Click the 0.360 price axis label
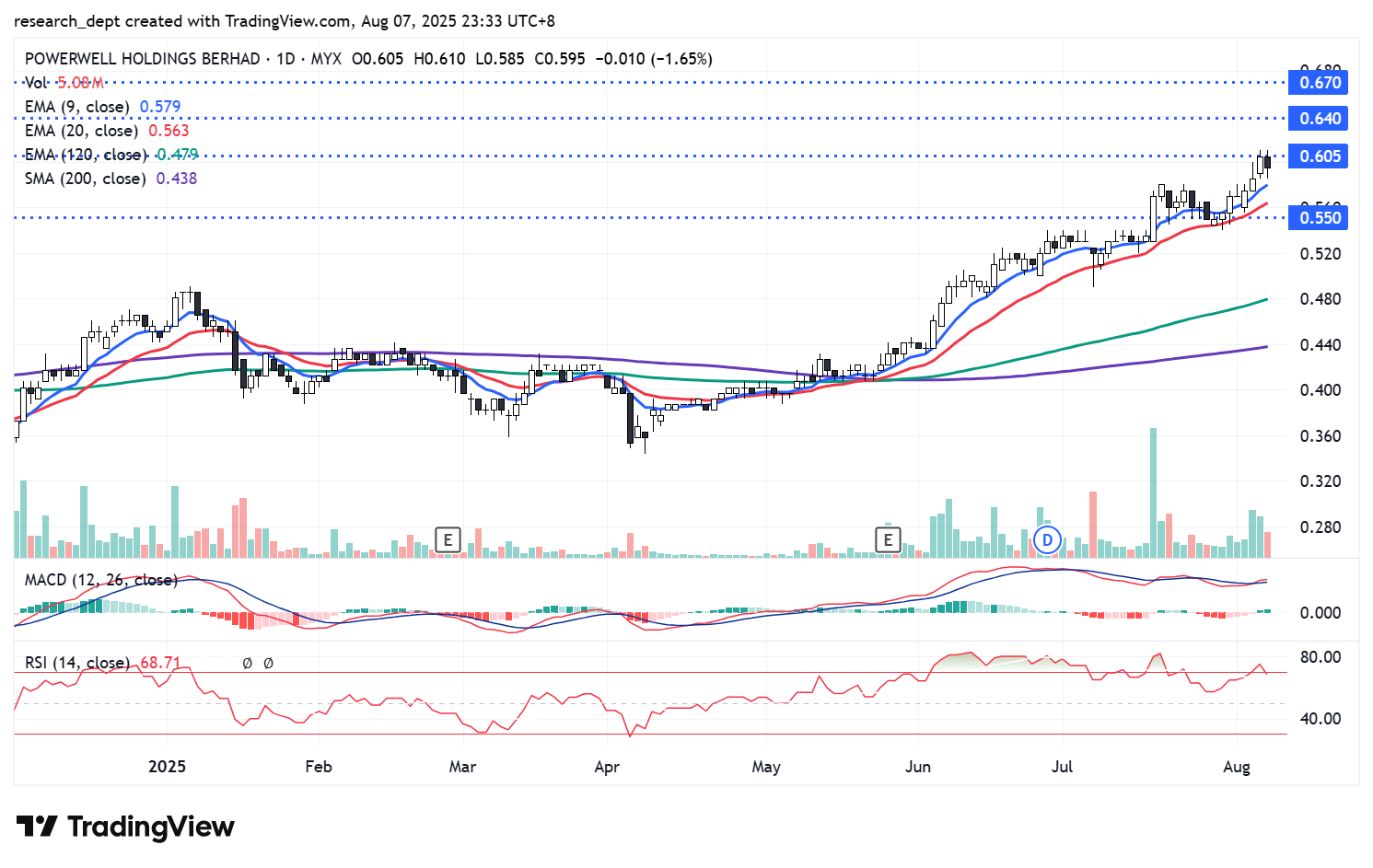Viewport: 1373px width, 868px height. (1320, 436)
